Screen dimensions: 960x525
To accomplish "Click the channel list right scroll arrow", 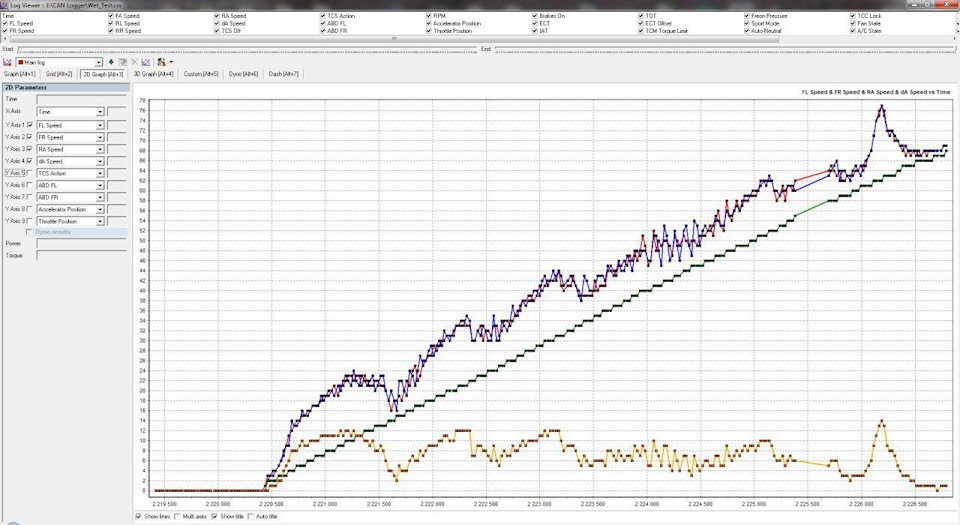I will 955,39.
